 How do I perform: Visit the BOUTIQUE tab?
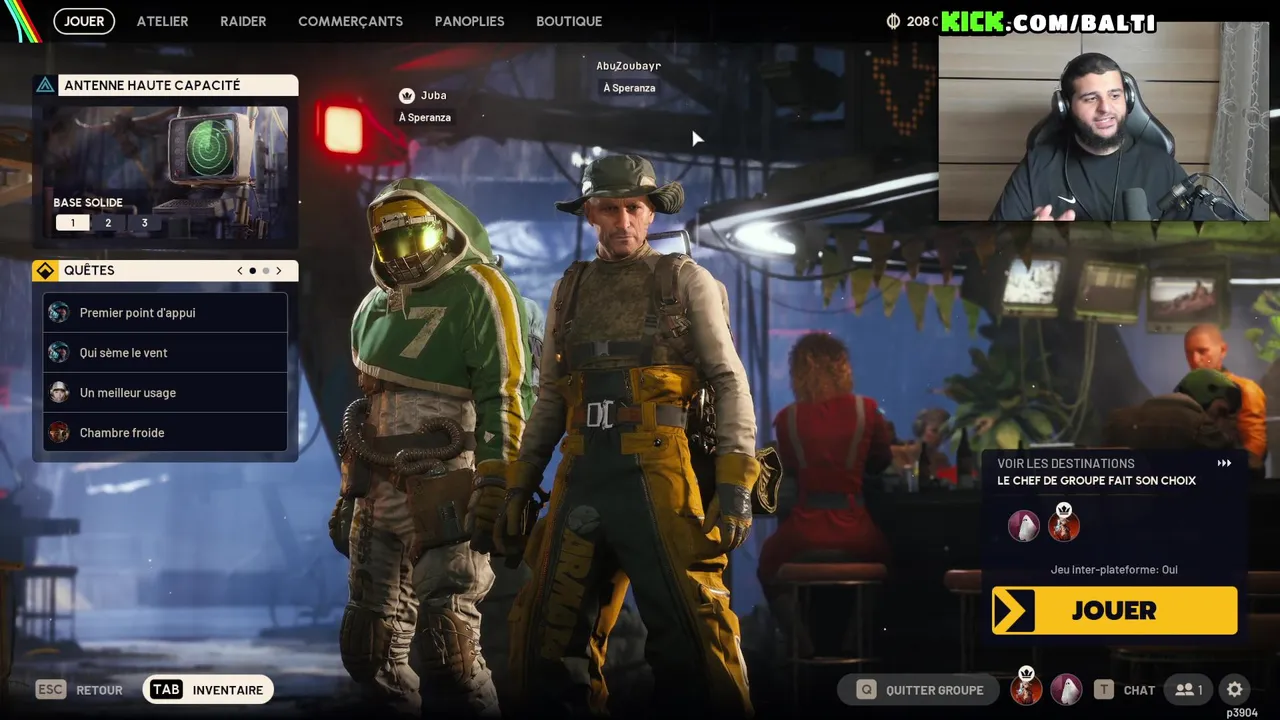click(x=569, y=21)
